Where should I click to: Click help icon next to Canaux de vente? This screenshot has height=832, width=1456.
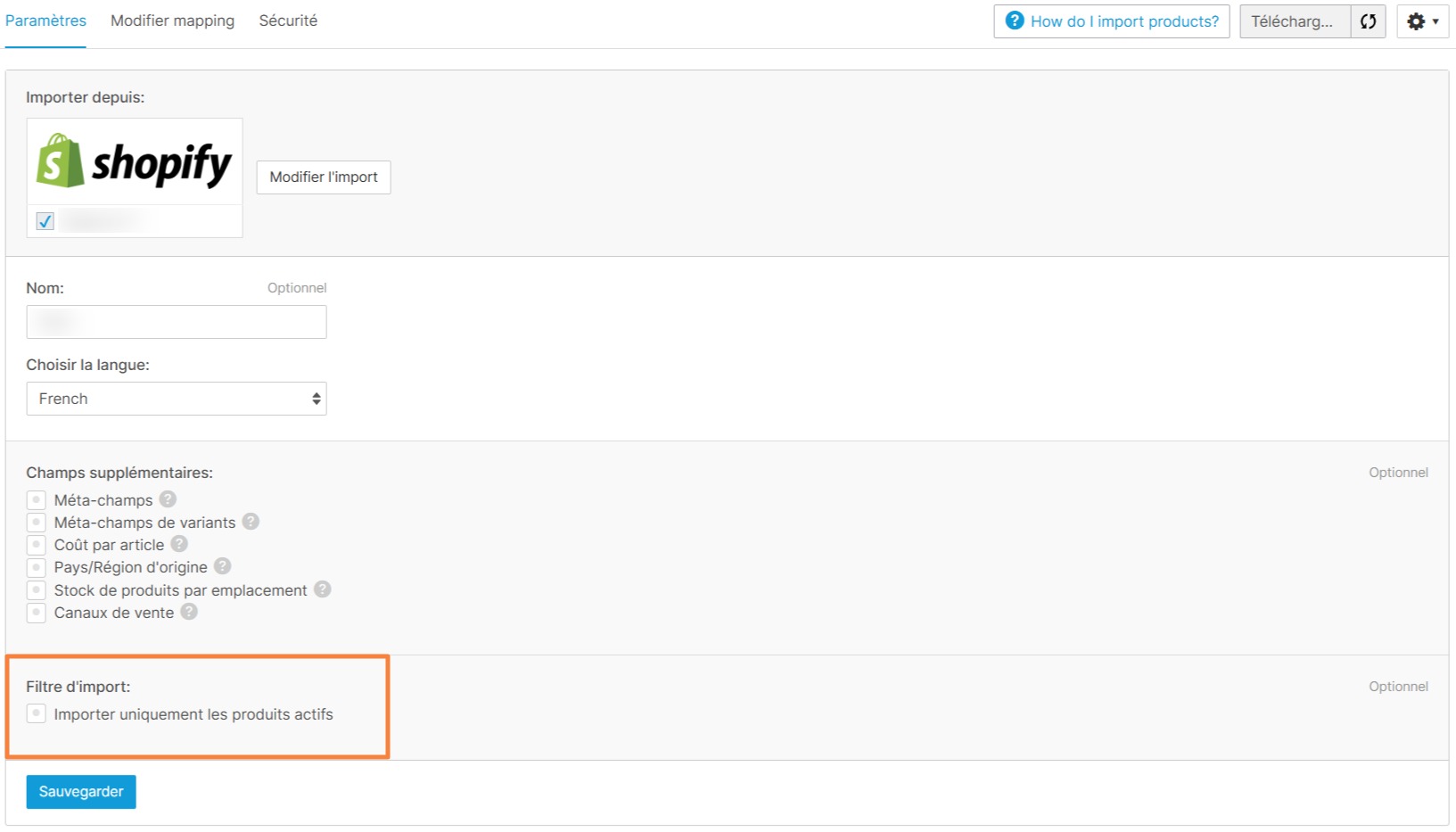point(189,612)
